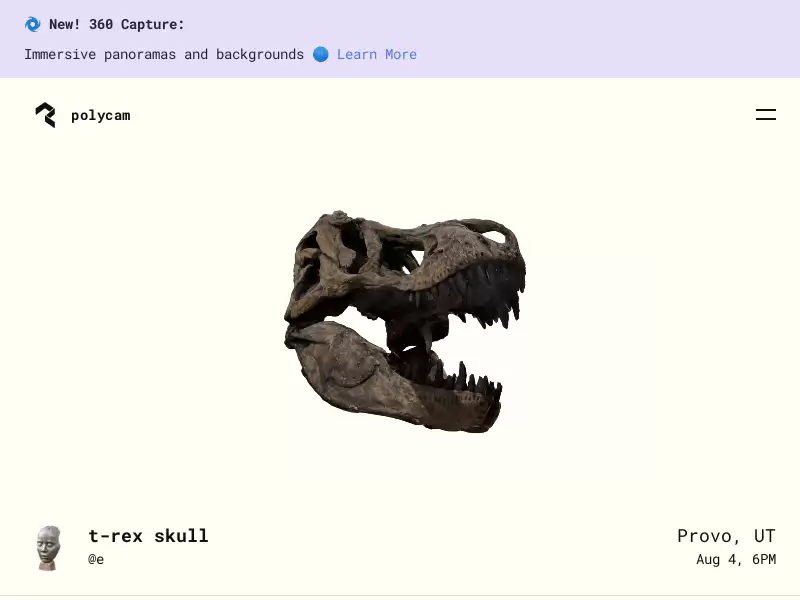Click the T-rex skull 3D model
This screenshot has width=800, height=600.
pyautogui.click(x=405, y=321)
